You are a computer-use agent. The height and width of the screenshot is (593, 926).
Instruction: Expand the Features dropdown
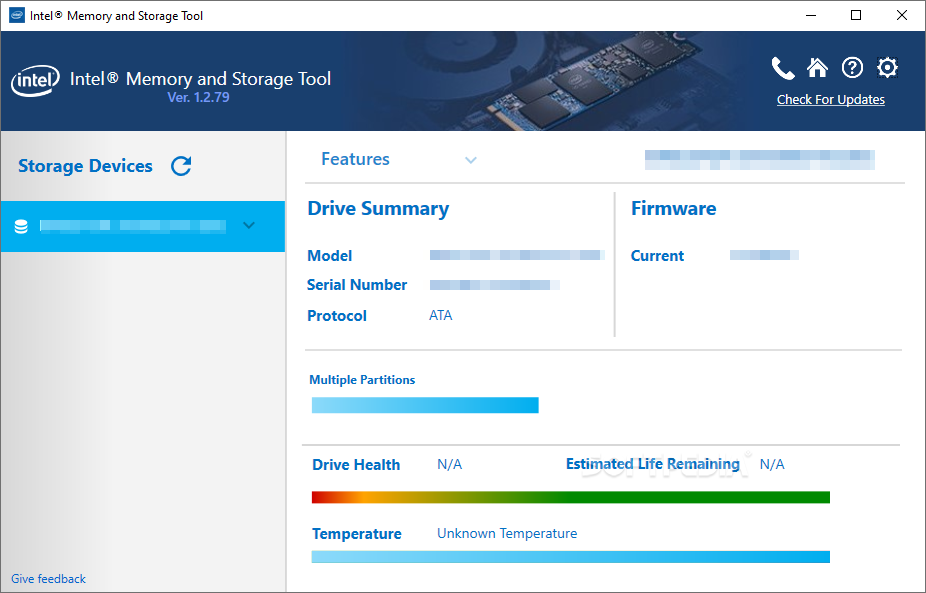399,159
